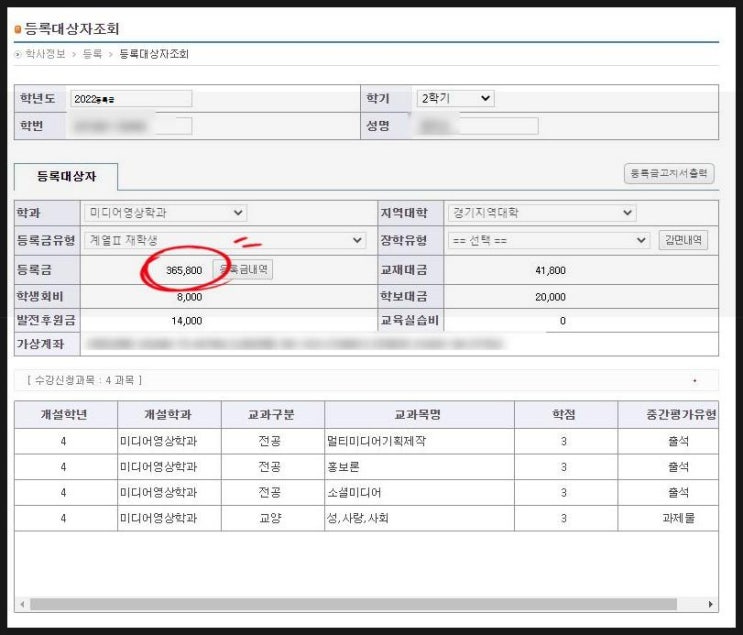The image size is (743, 635).
Task: Click the scroll right arrow of the table
Action: point(710,604)
